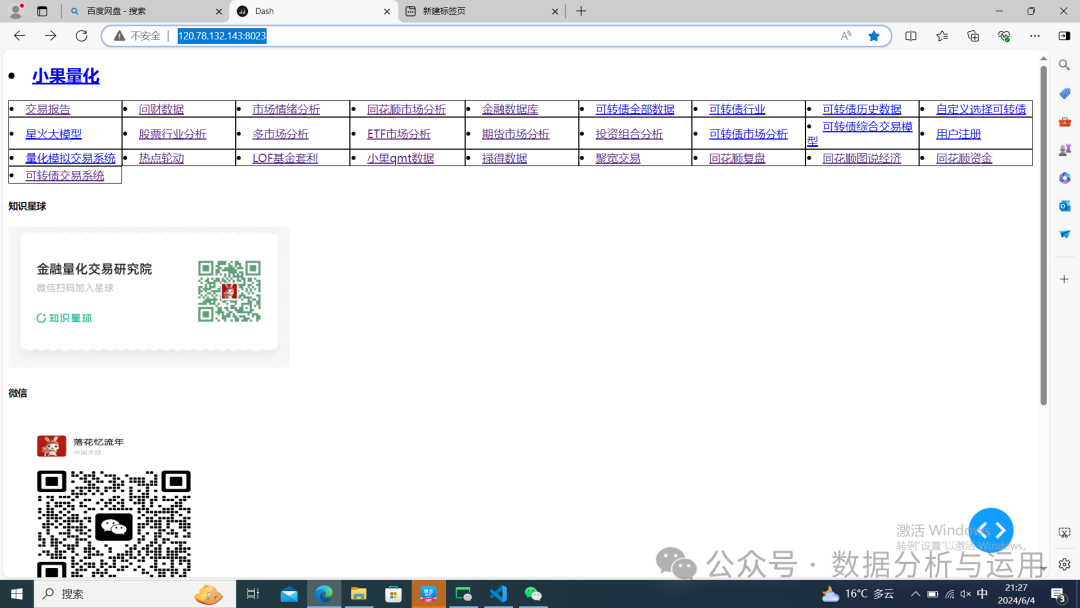1080x608 pixels.
Task: Show hidden system tray icons chevron
Action: tap(915, 594)
